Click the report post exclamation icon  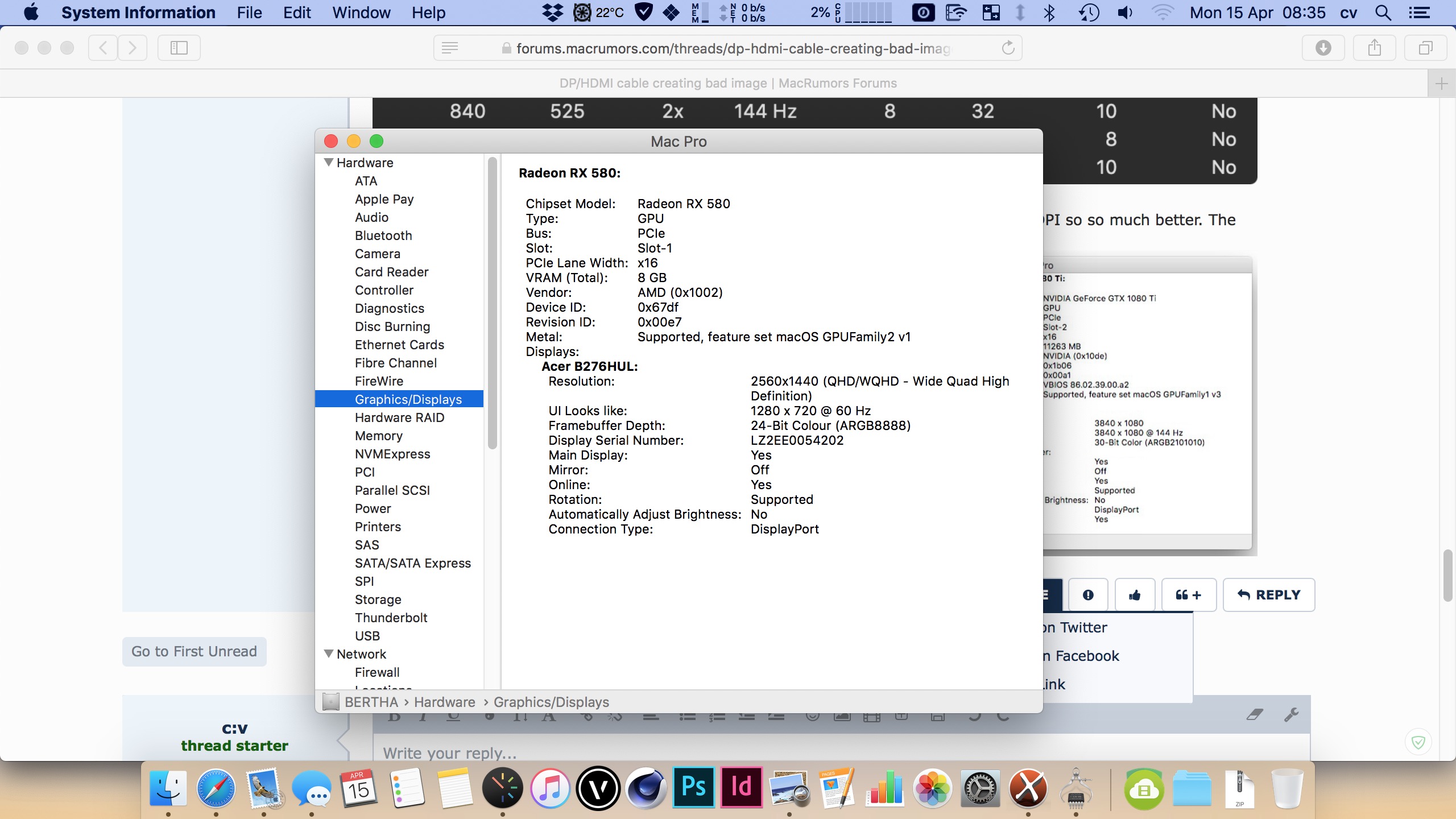1088,595
